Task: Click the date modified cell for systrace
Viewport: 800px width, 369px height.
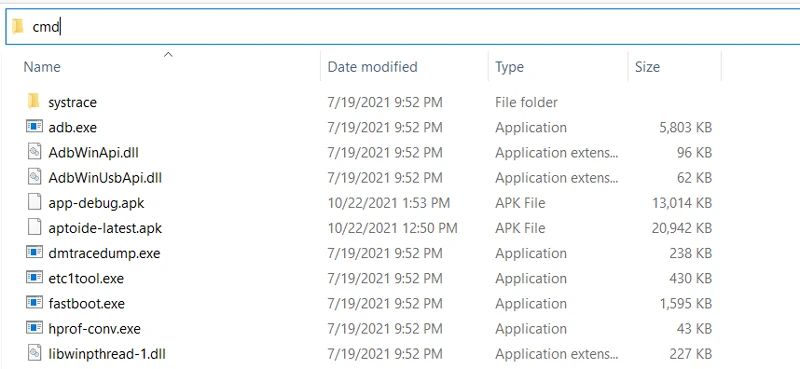Action: (x=385, y=102)
